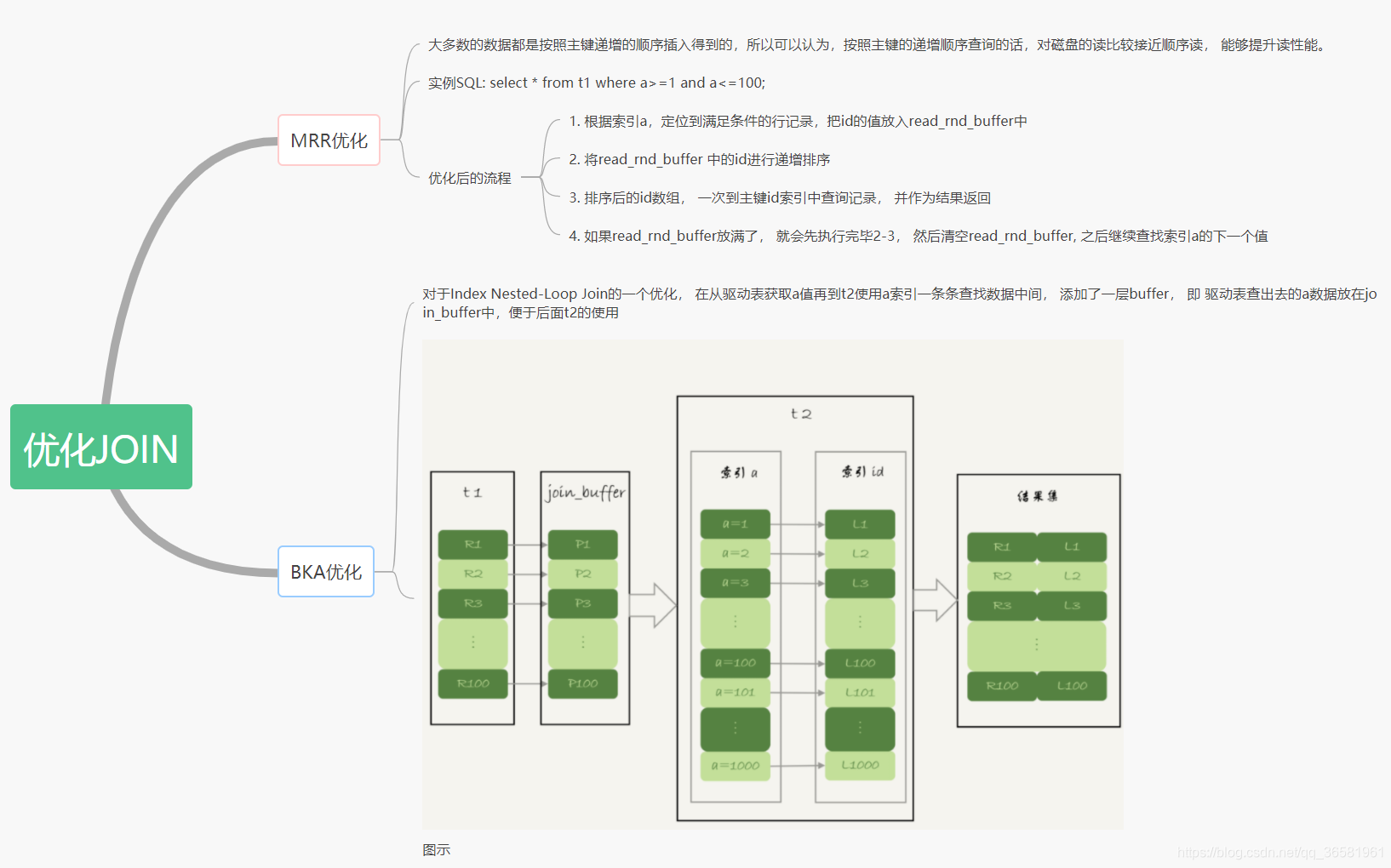The image size is (1391, 868).
Task: Click the t1 table header in diagram
Action: (472, 492)
